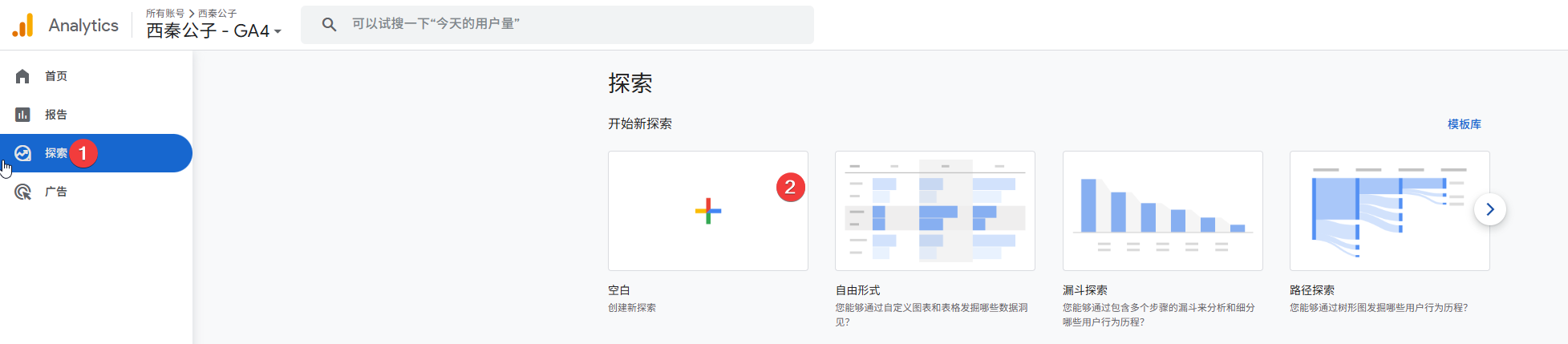
Task: Go to the 报告 section
Action: tap(56, 115)
